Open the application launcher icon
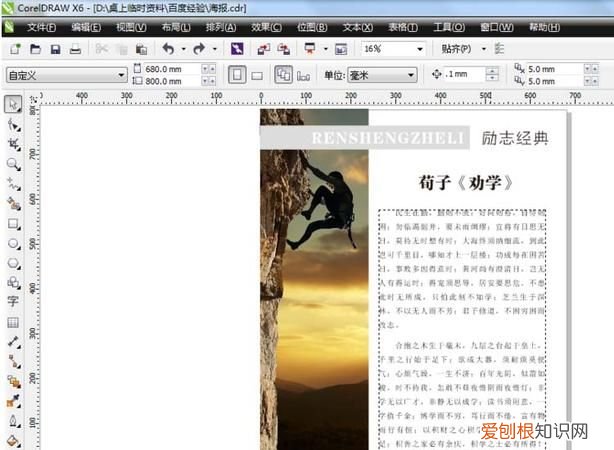The width and height of the screenshot is (614, 450). pos(310,49)
